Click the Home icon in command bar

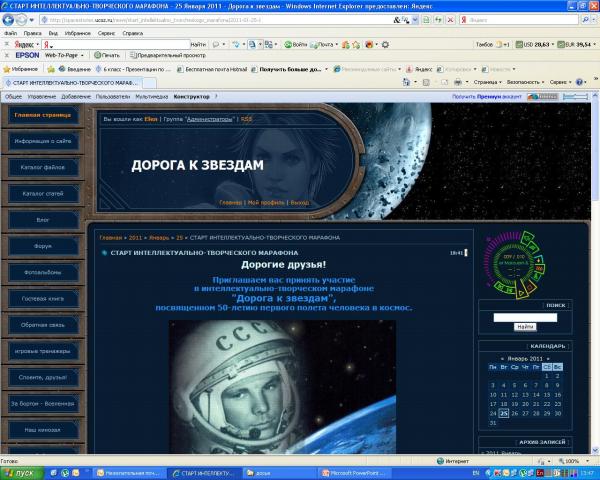click(x=406, y=82)
